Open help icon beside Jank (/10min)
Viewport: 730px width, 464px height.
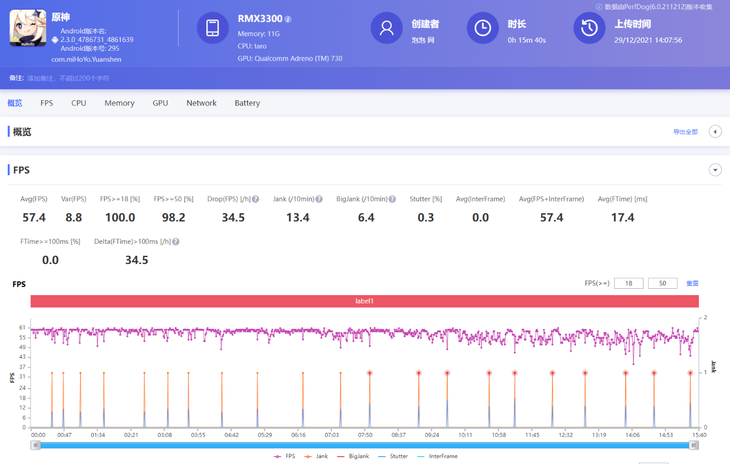[x=319, y=199]
